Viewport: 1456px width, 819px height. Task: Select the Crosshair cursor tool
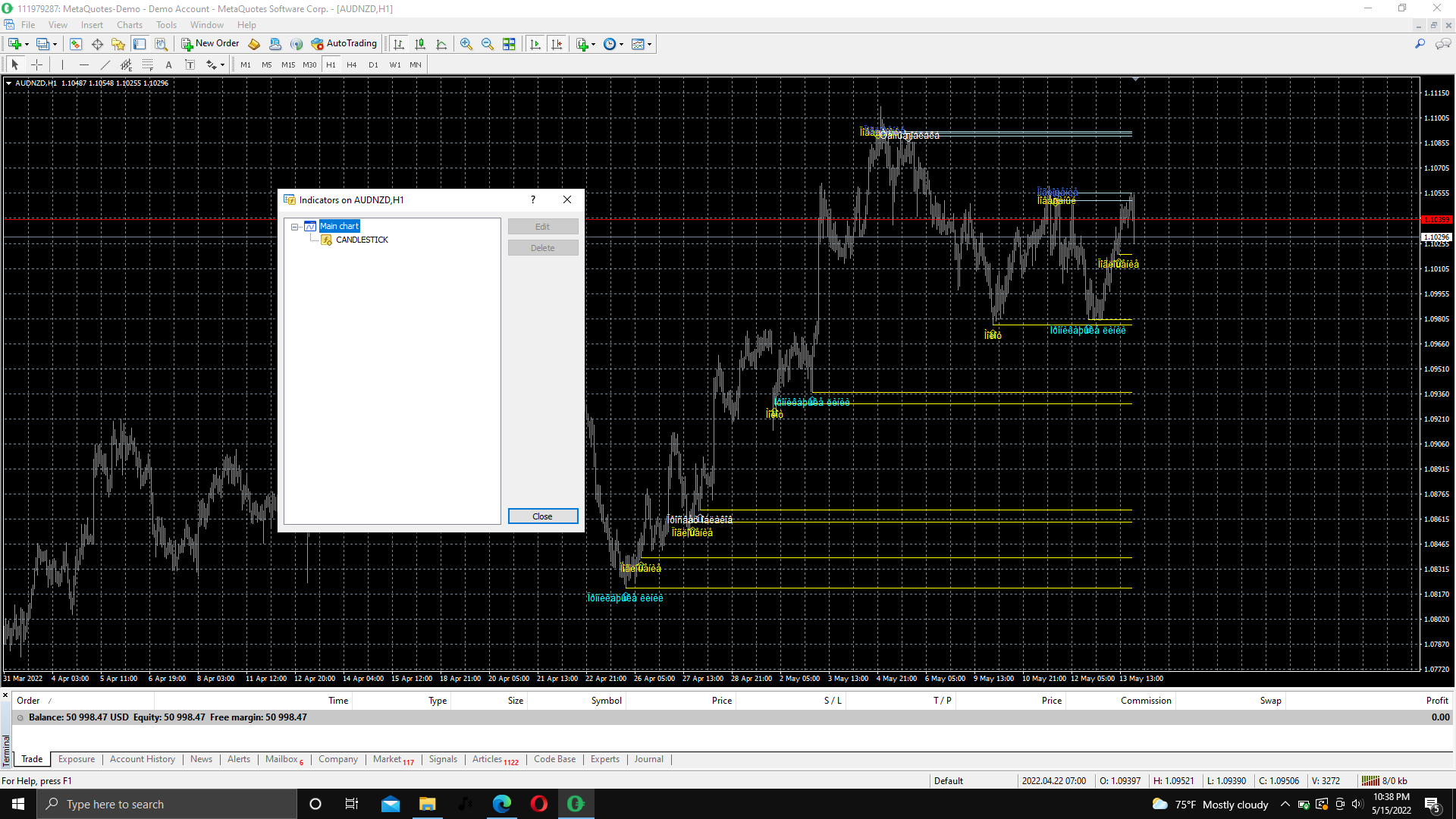click(36, 65)
